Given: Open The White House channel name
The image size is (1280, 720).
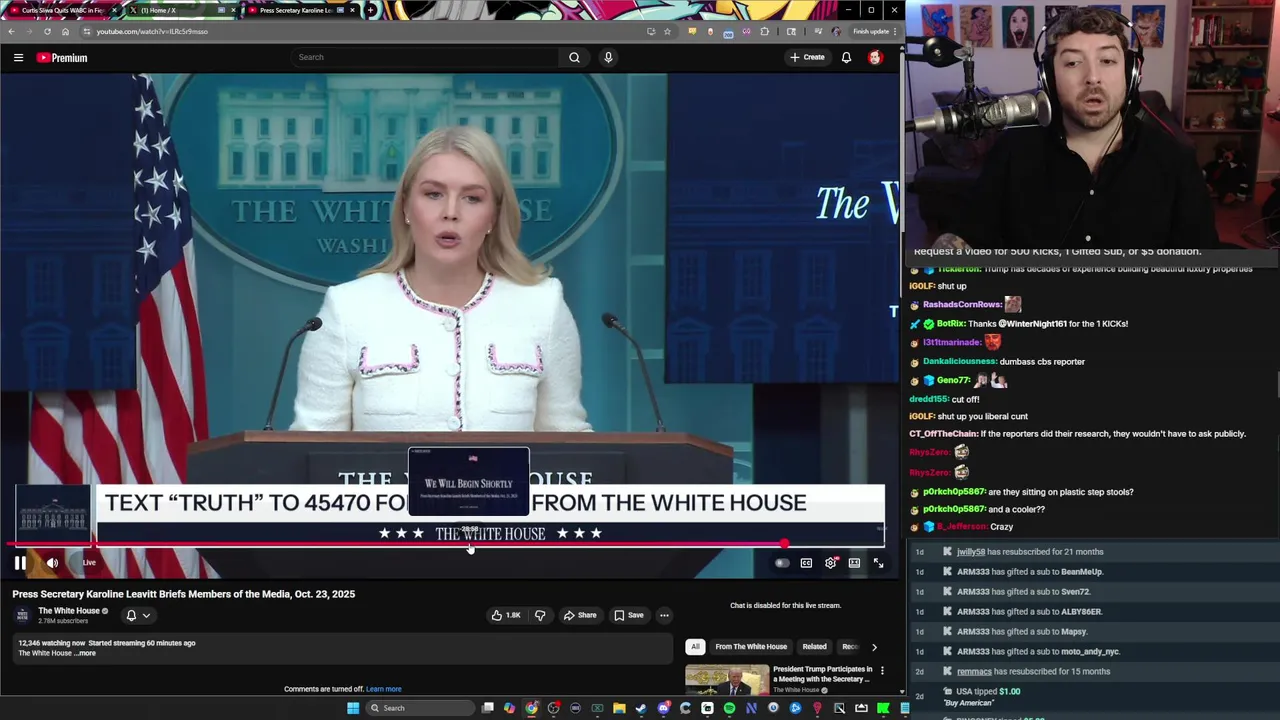Looking at the screenshot, I should [69, 611].
